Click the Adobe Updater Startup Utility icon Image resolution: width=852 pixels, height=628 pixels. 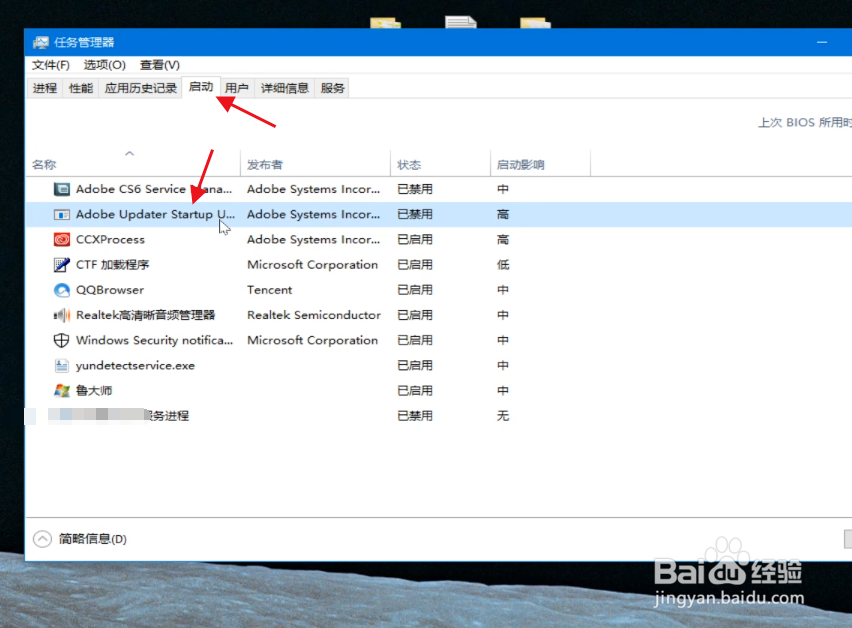pos(62,215)
